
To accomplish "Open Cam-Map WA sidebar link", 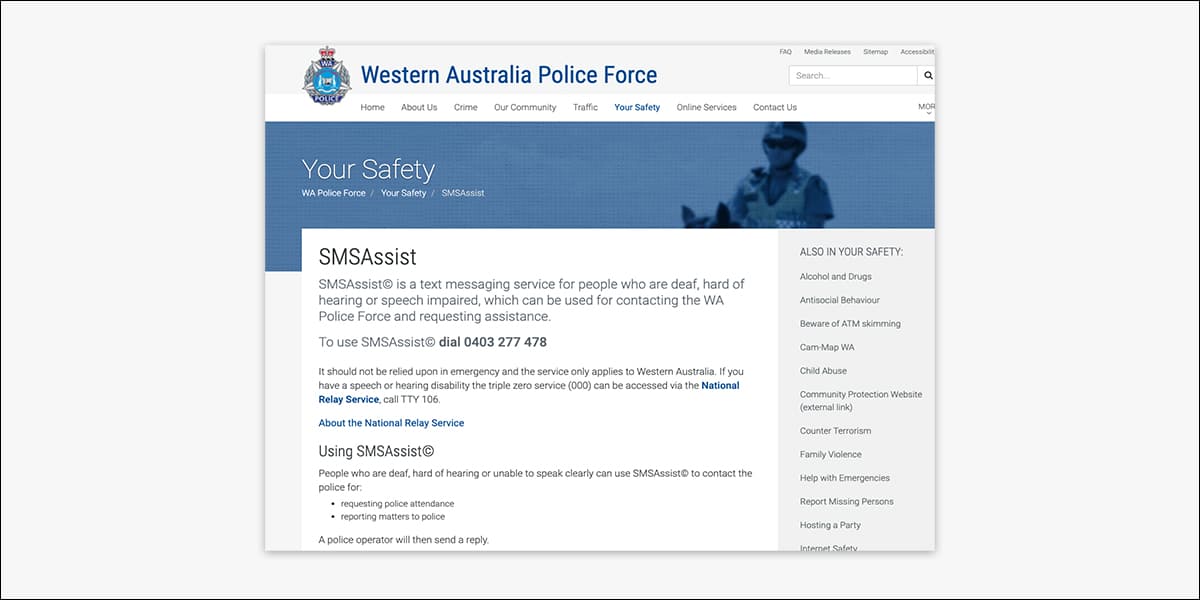I will coord(827,347).
